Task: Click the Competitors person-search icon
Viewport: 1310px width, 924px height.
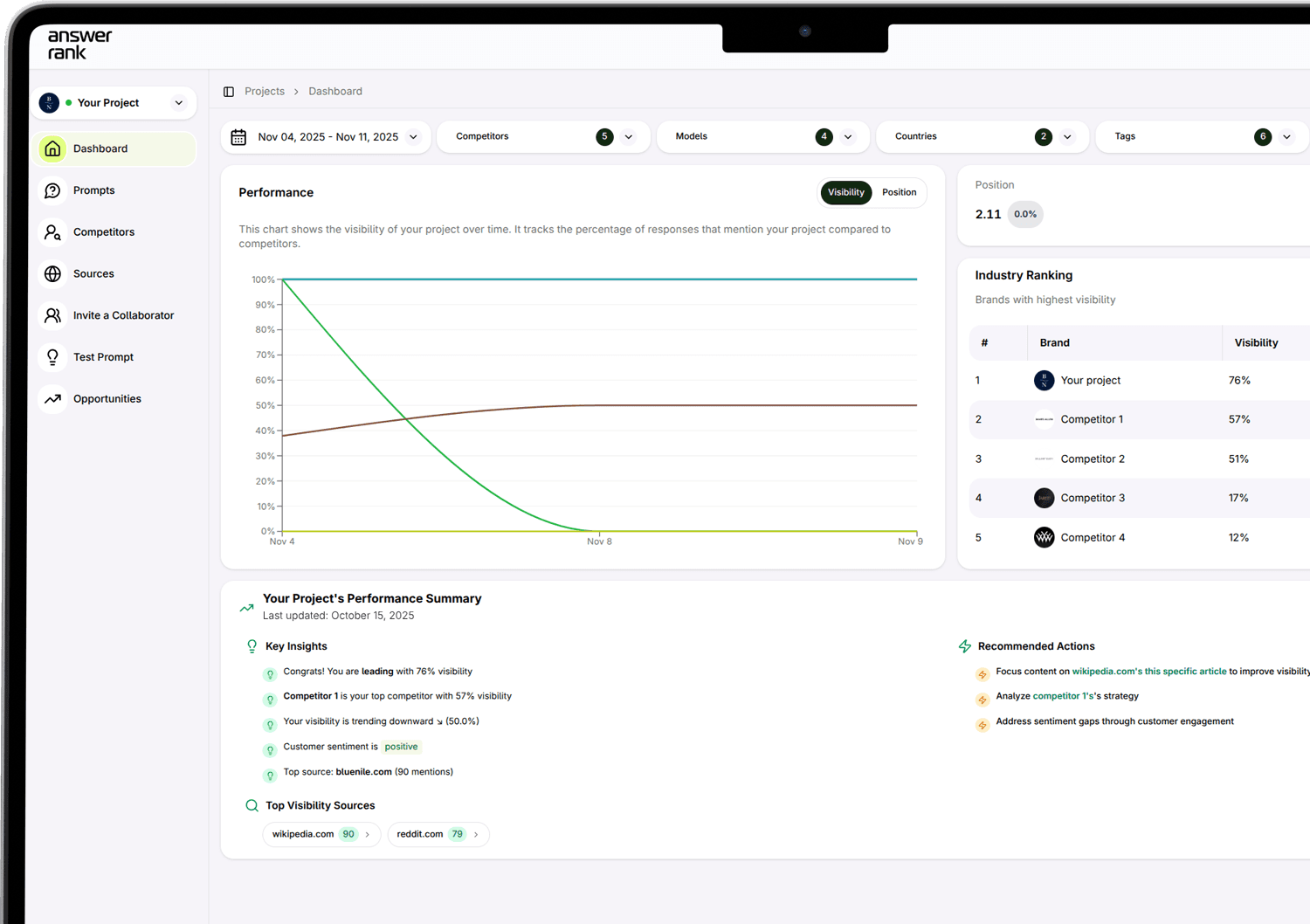Action: 52,232
